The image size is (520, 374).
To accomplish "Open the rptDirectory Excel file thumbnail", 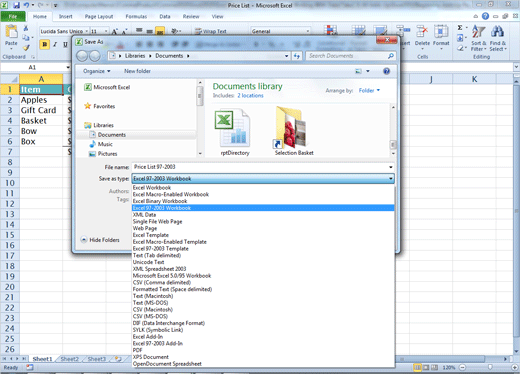I will coord(234,129).
